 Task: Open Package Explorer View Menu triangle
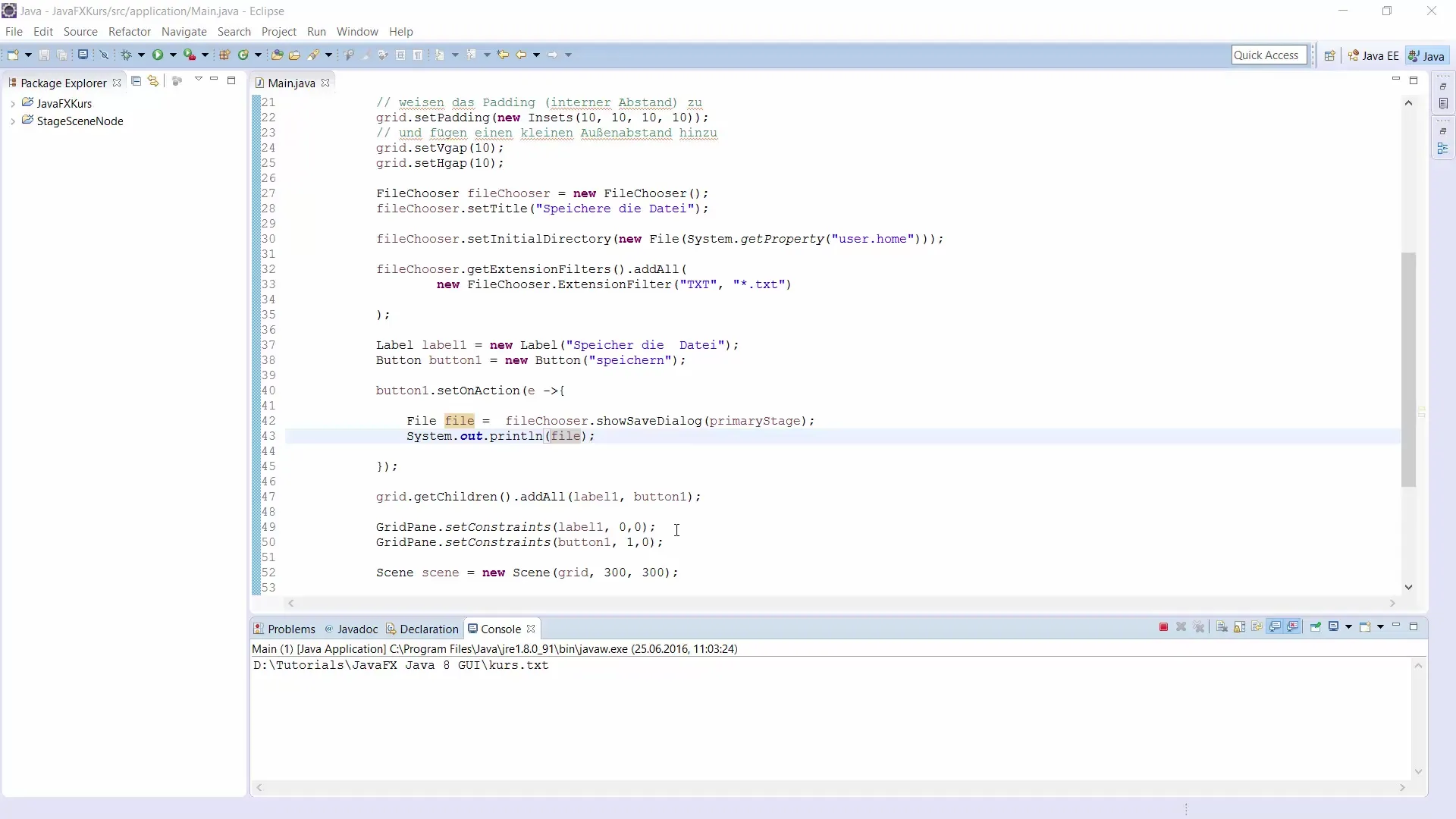click(x=198, y=80)
